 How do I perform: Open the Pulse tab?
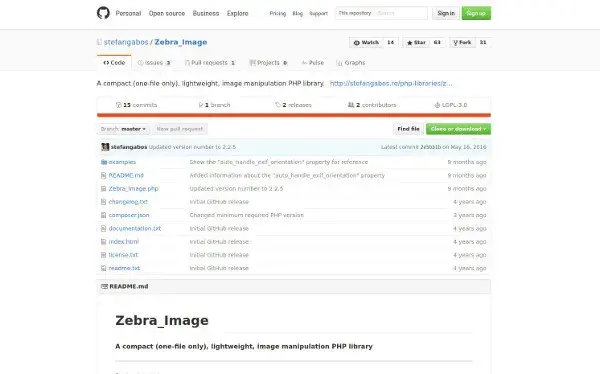click(x=313, y=63)
